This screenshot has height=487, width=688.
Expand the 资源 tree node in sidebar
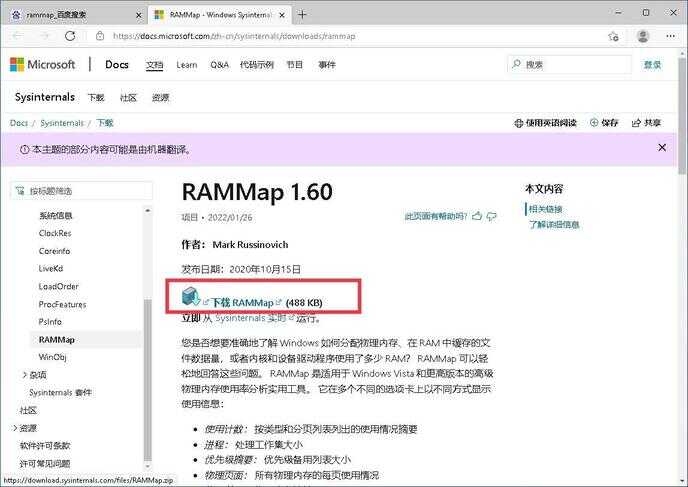(15, 428)
